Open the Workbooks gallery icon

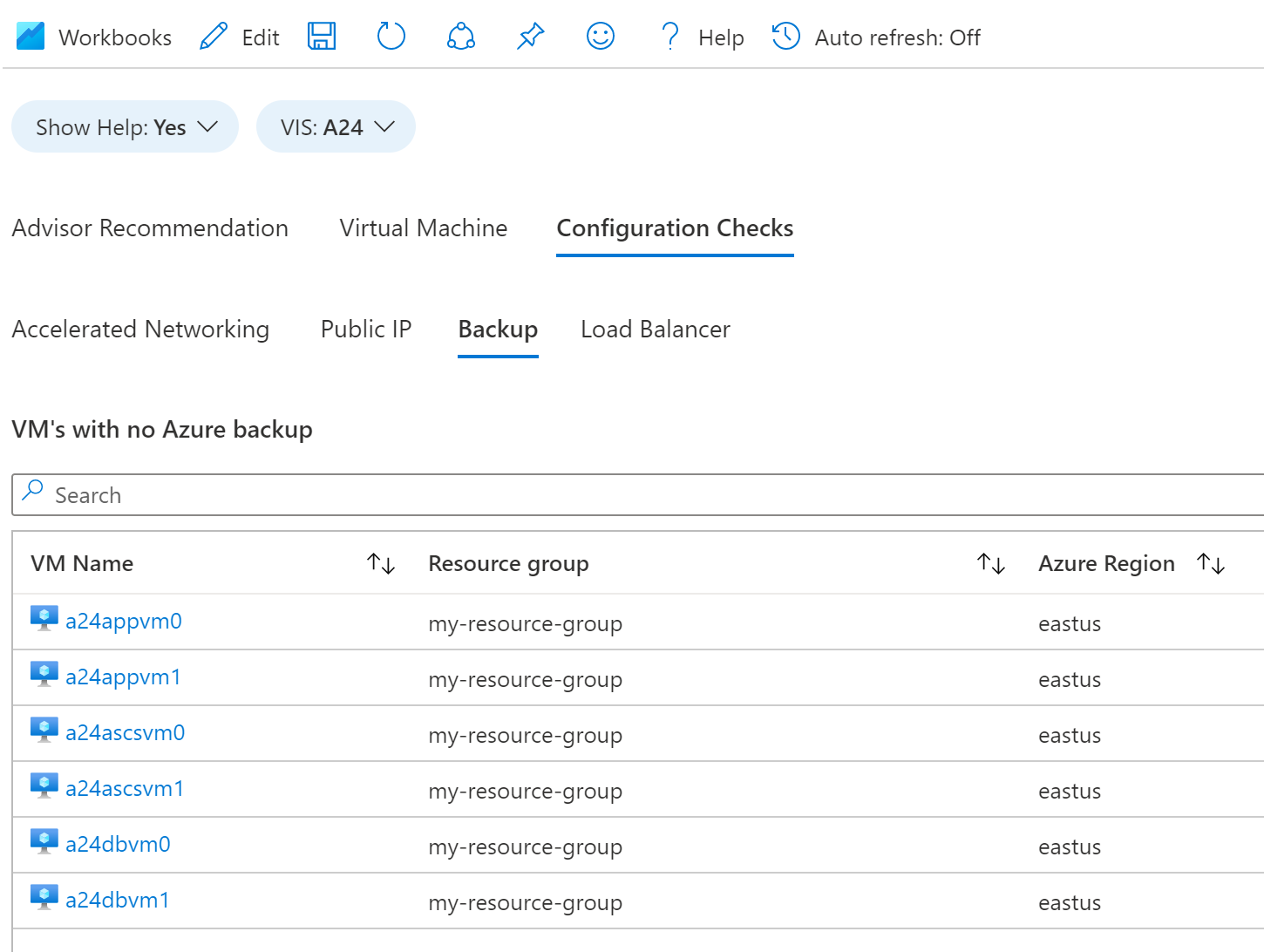click(x=31, y=37)
